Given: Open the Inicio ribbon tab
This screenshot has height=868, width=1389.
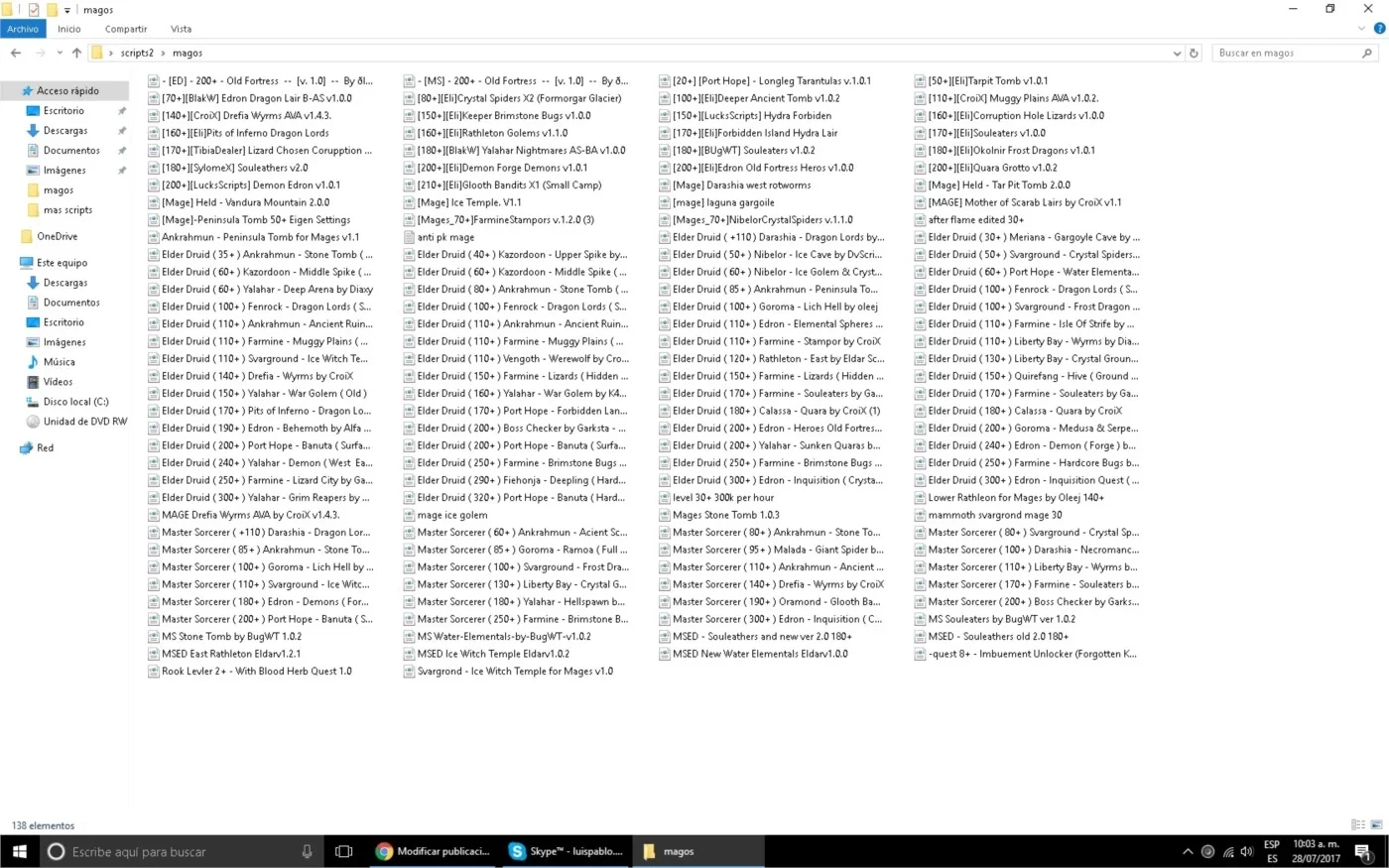Looking at the screenshot, I should 69,29.
